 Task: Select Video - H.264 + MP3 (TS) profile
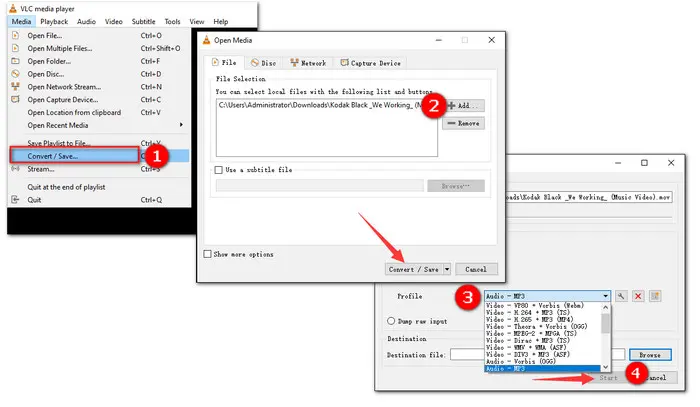(543, 313)
